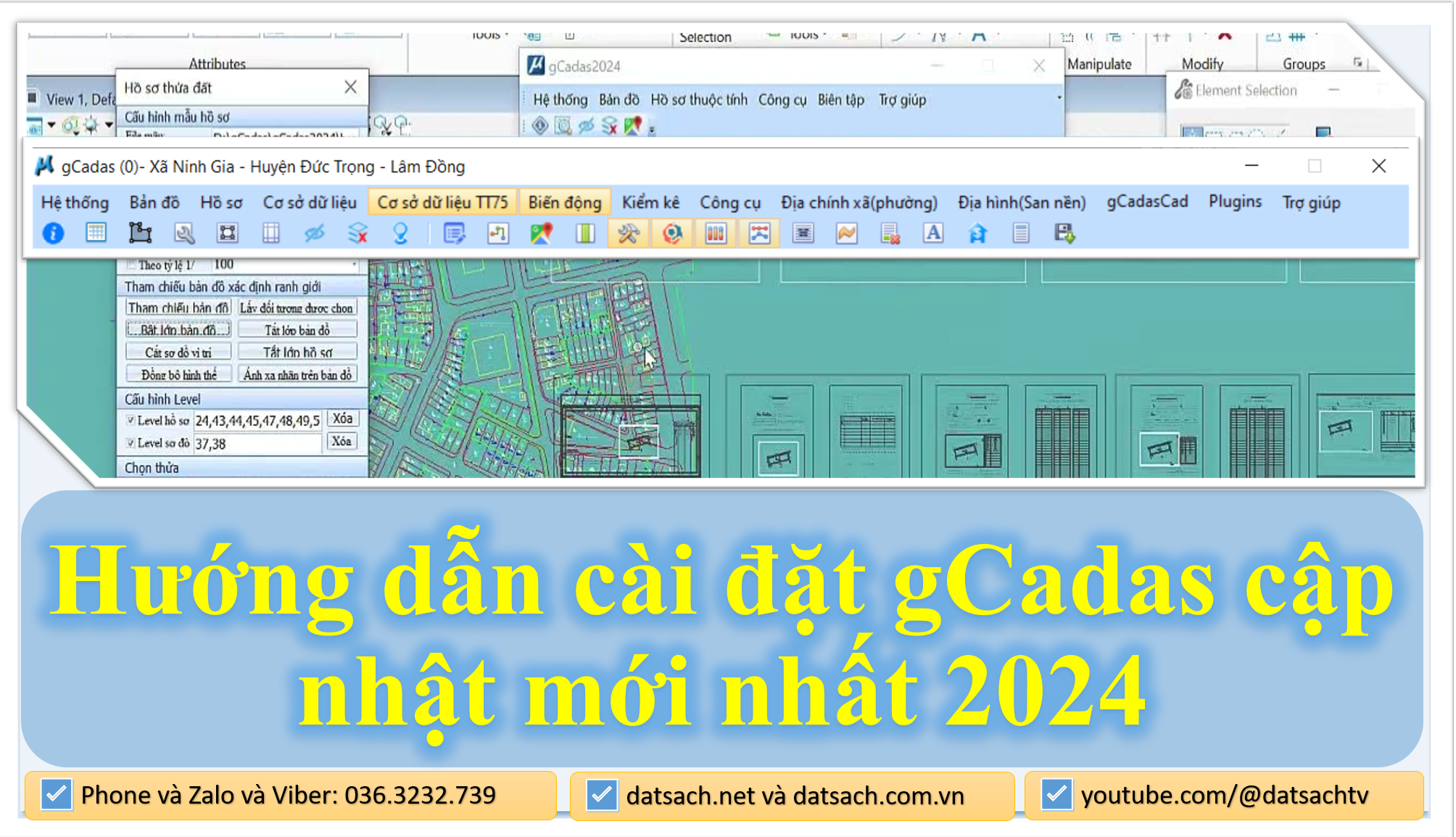
Task: Collapse the Cấu hình Level section
Action: pos(162,399)
